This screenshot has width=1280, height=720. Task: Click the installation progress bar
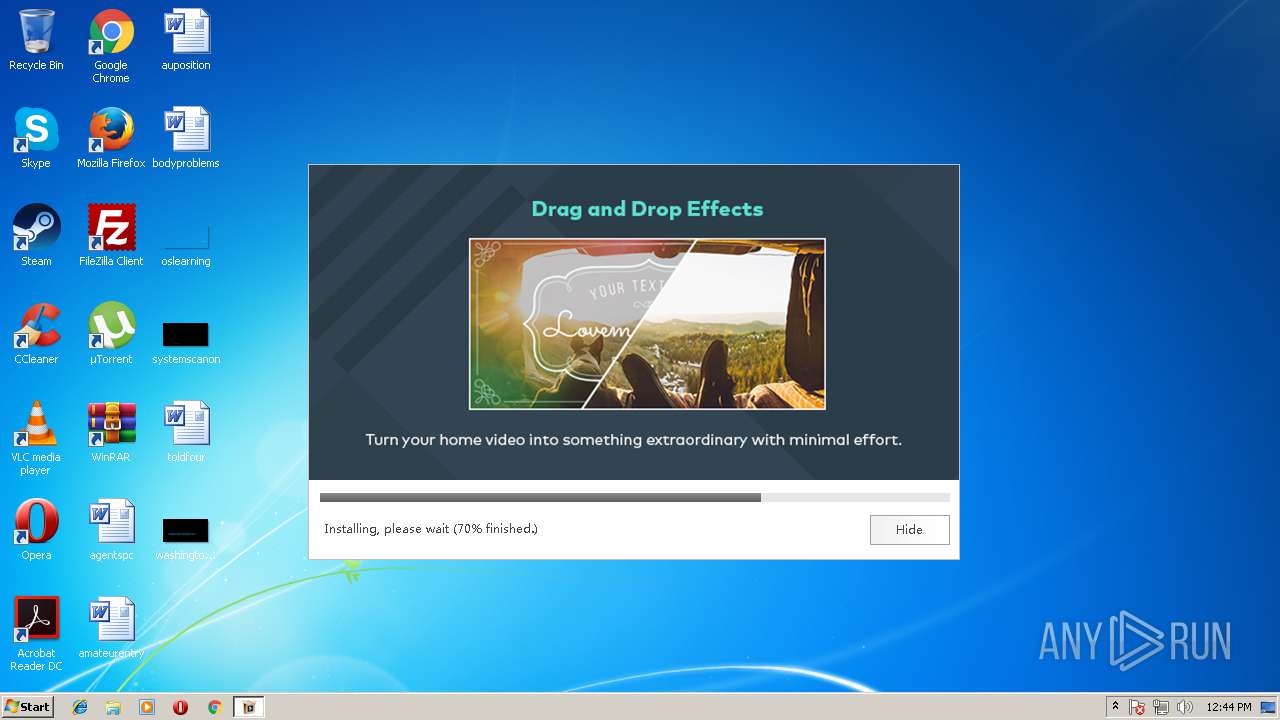[x=634, y=497]
